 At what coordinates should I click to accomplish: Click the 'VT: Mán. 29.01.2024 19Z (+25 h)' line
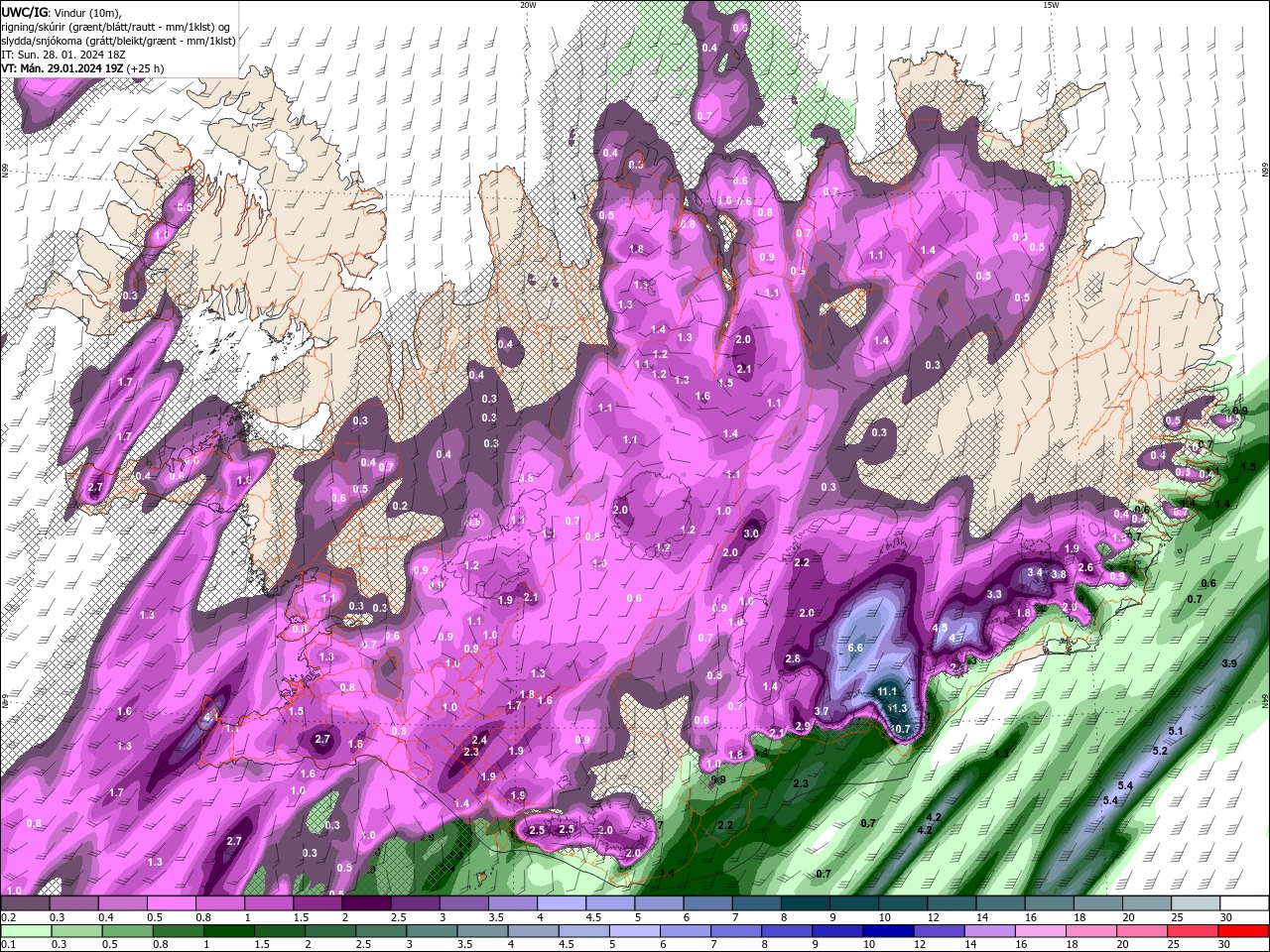[82, 68]
